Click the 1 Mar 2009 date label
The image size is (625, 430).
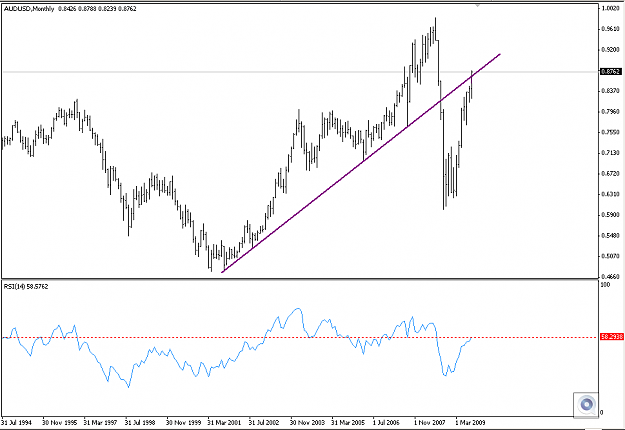pyautogui.click(x=470, y=422)
